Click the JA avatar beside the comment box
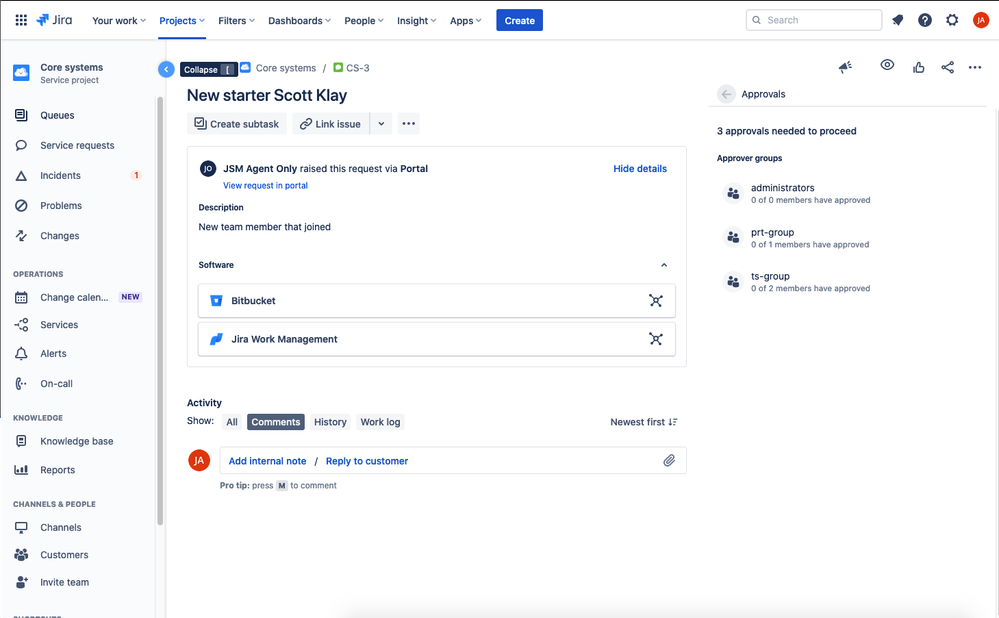 coord(199,460)
